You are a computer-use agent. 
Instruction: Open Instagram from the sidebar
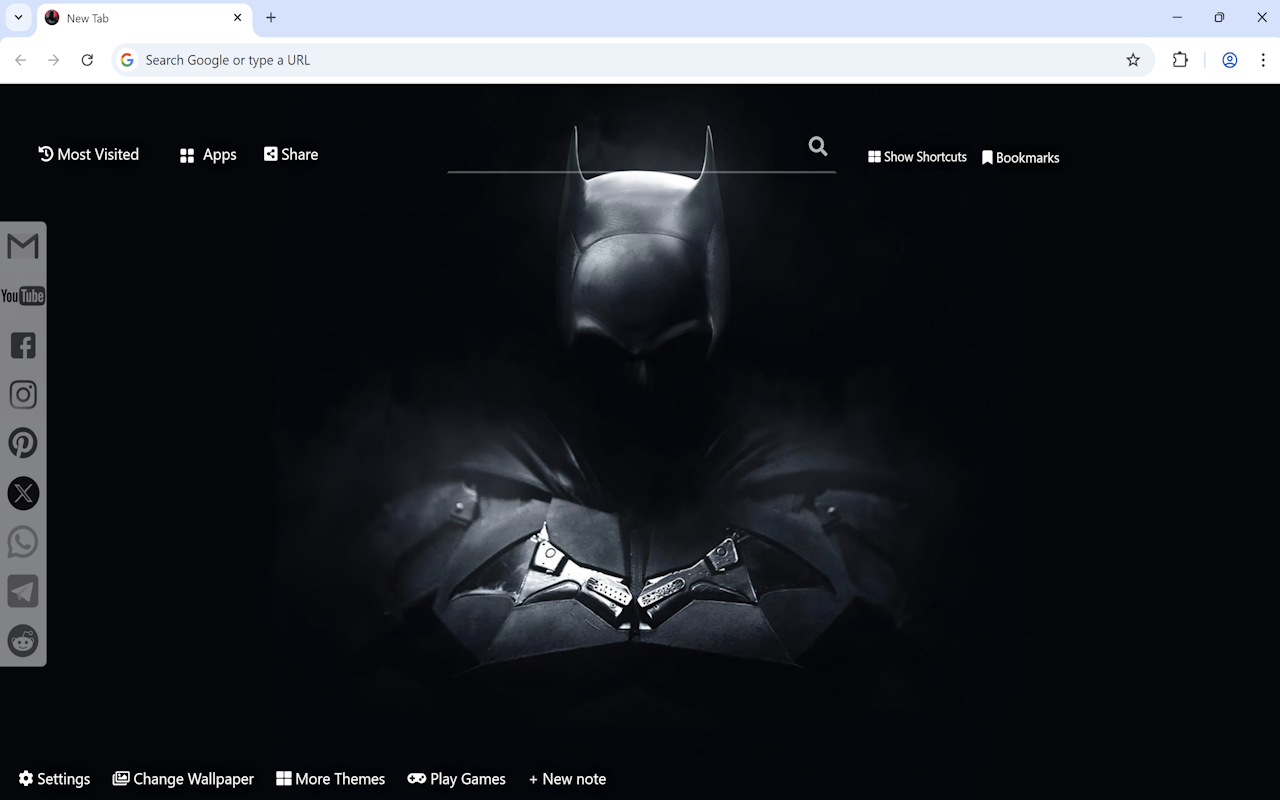[x=22, y=393]
